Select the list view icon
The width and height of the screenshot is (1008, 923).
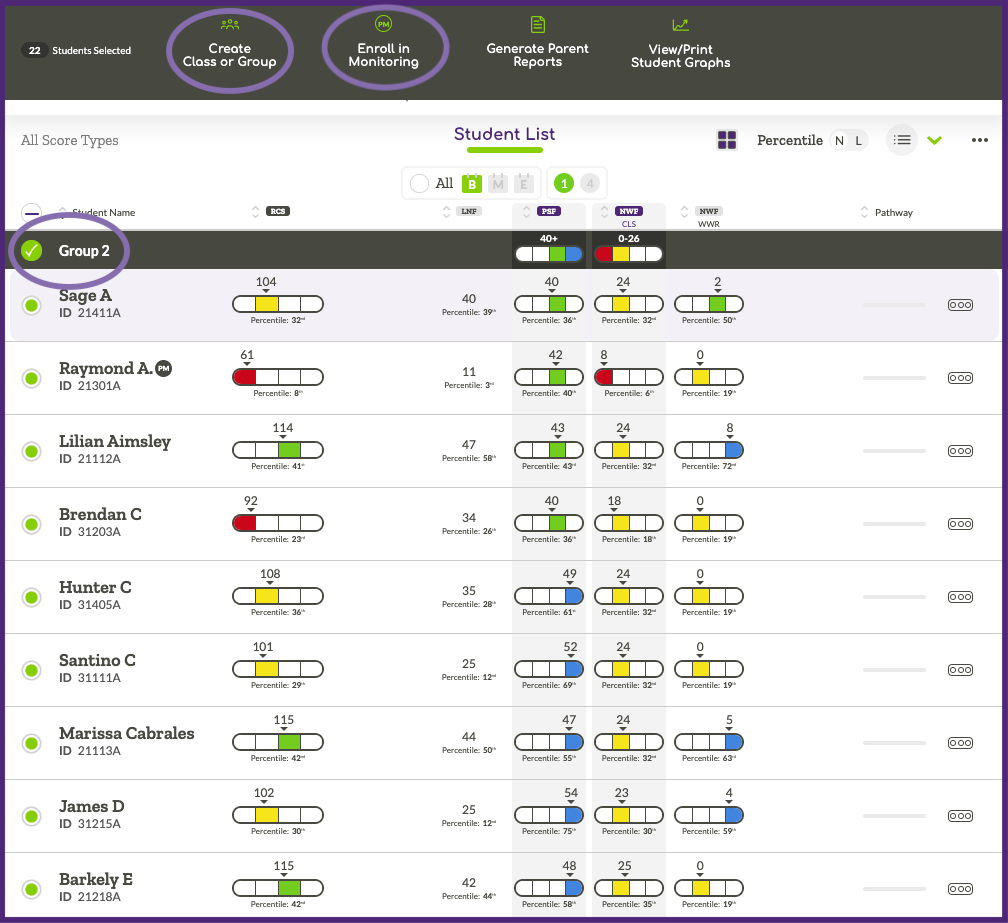point(901,140)
